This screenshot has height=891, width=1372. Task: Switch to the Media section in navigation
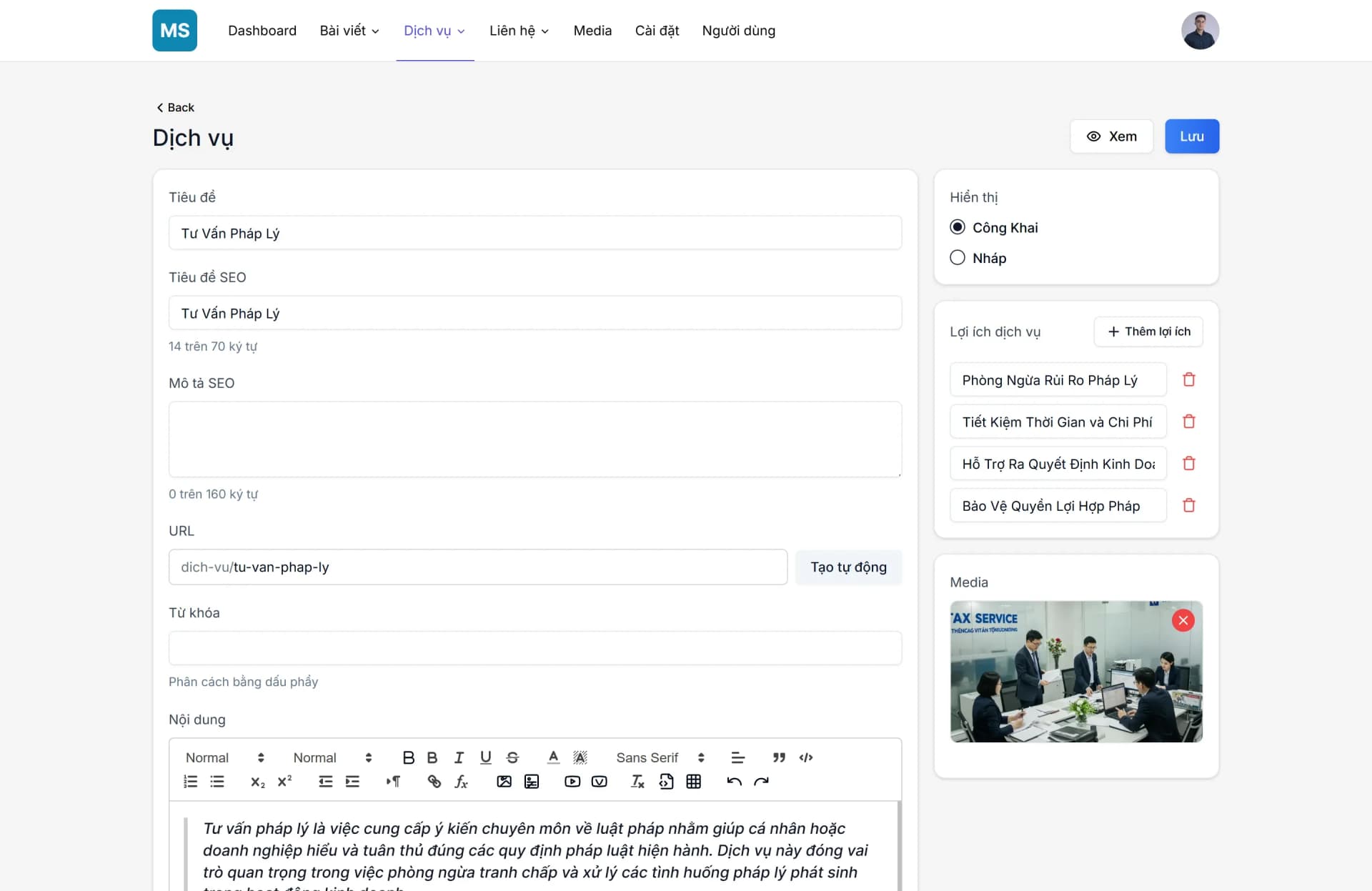(x=592, y=31)
